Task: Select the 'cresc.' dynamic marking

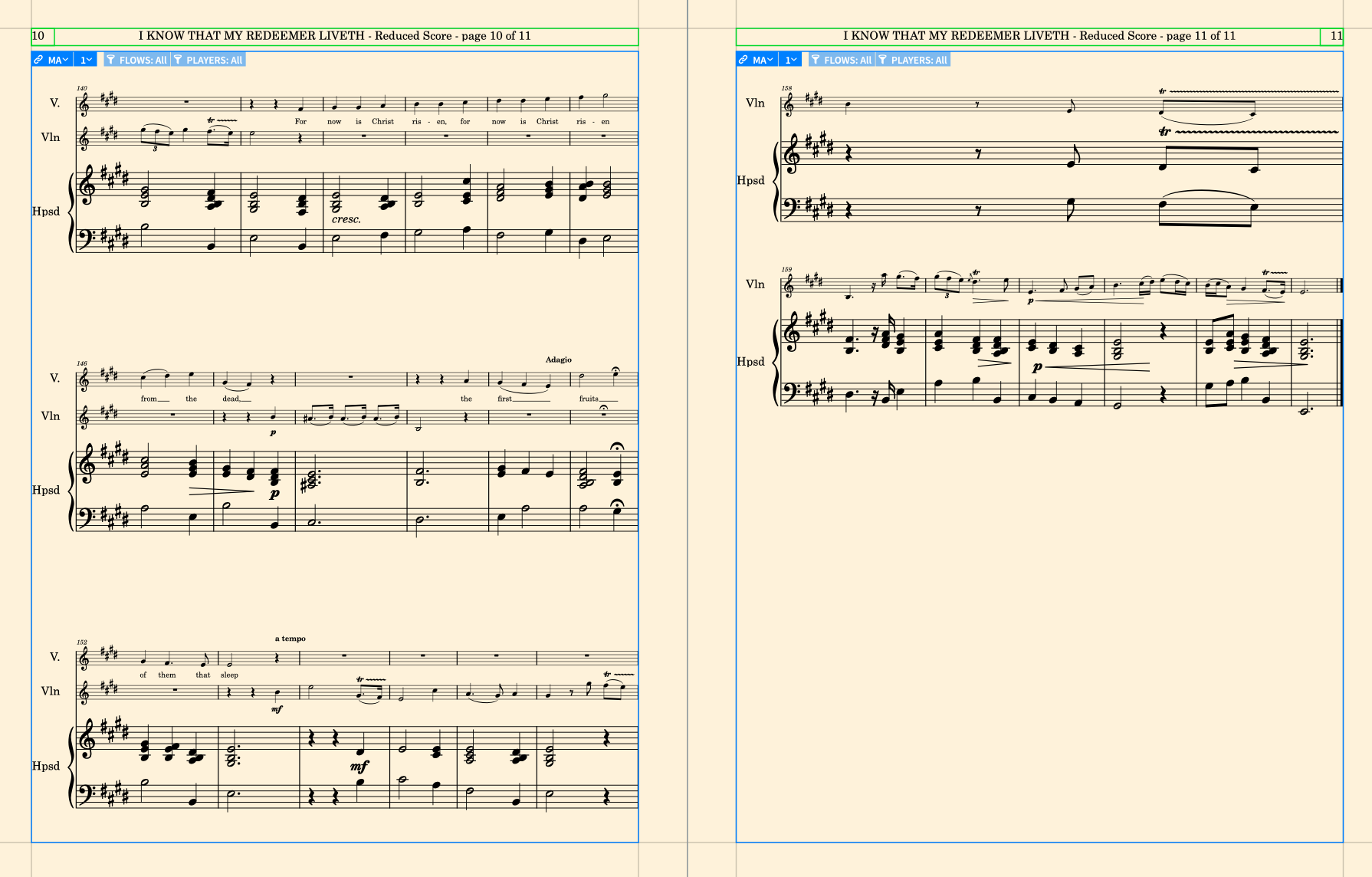Action: [346, 219]
